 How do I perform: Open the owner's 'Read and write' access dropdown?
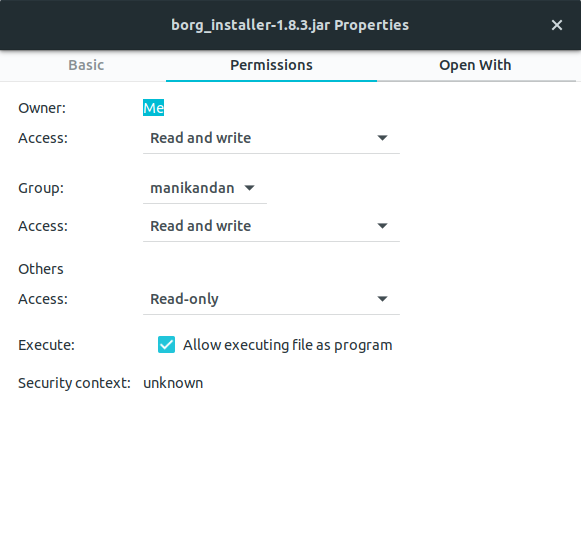[271, 139]
